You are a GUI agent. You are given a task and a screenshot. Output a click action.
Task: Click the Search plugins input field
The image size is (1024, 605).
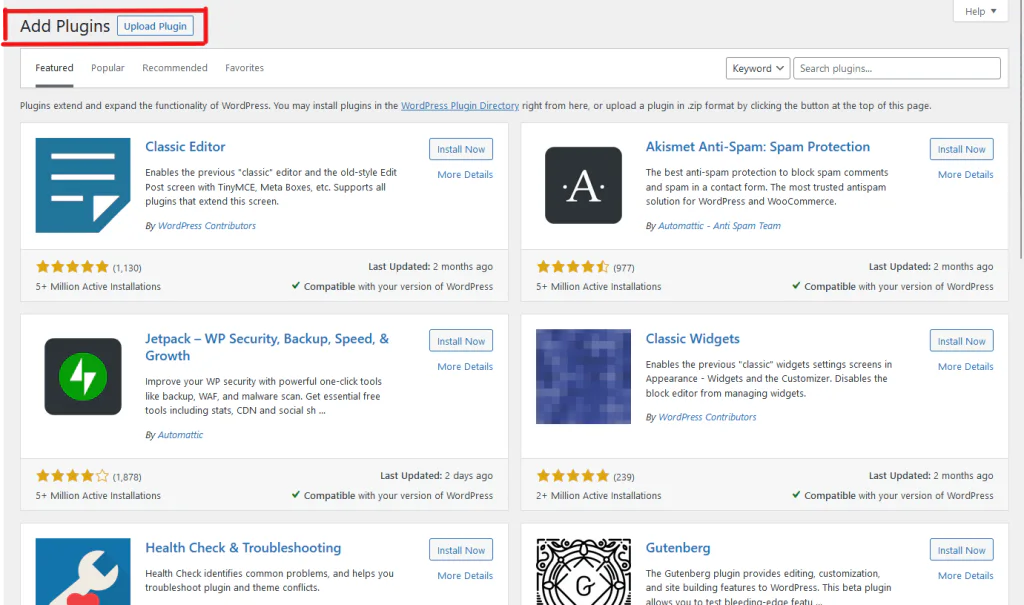(x=897, y=68)
